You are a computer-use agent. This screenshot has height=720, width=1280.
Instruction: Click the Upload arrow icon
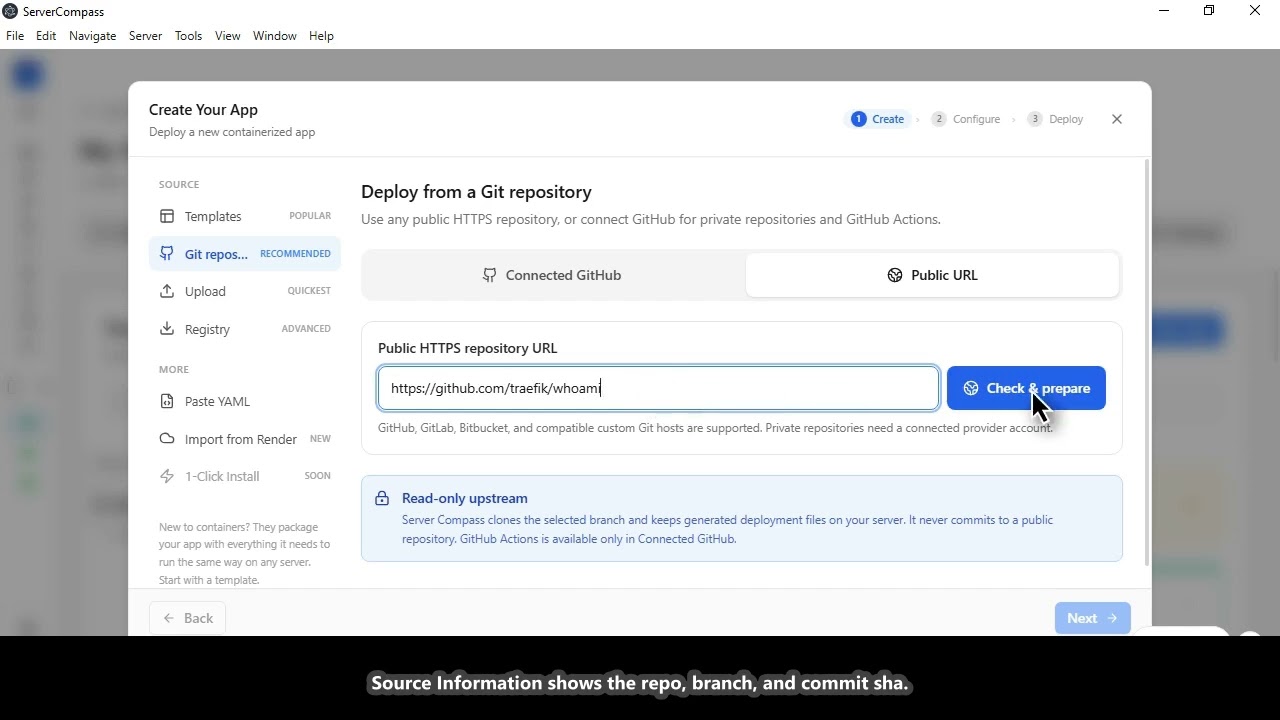pyautogui.click(x=167, y=291)
